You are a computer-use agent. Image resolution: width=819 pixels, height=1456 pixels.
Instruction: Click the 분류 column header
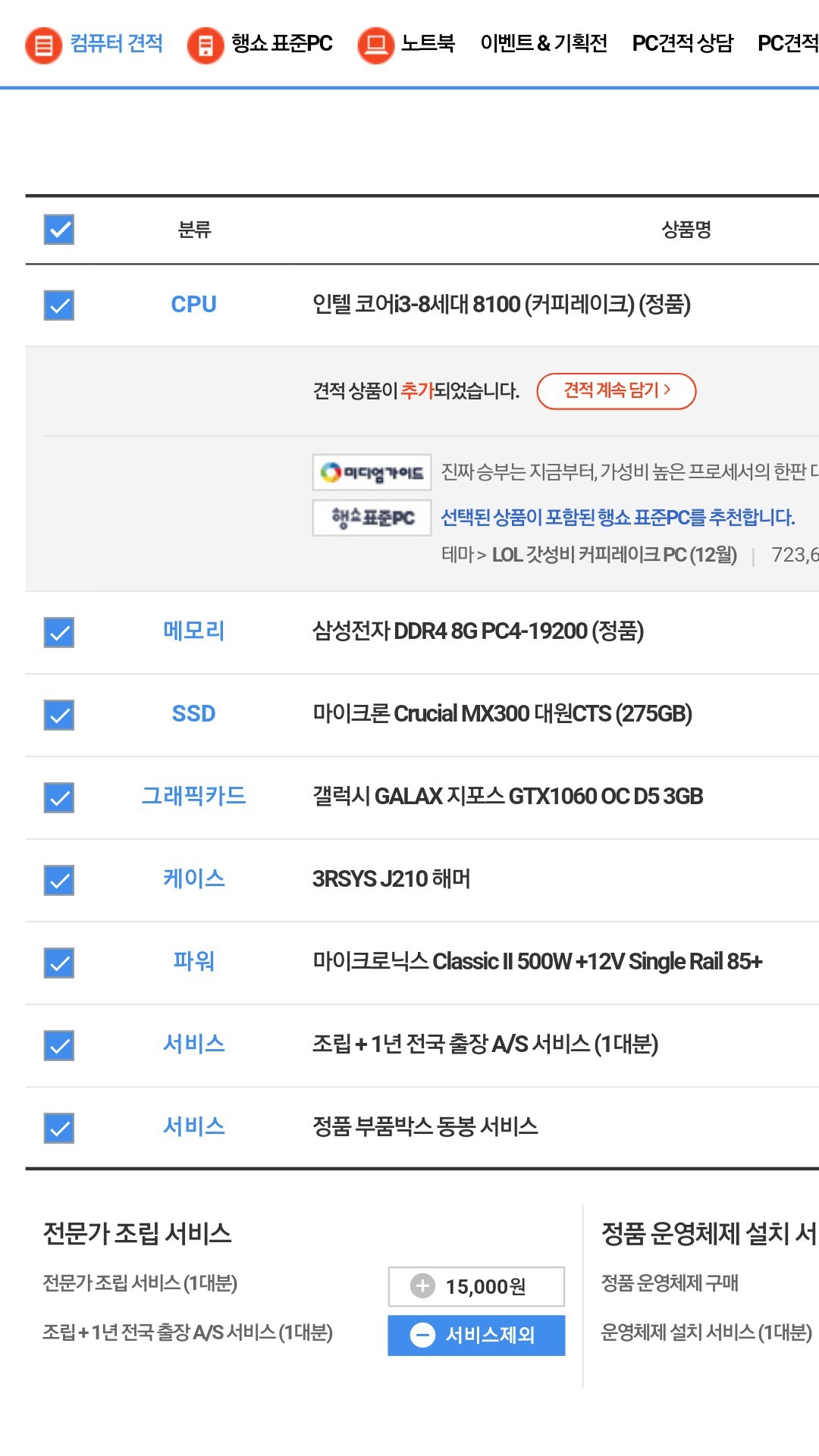tap(194, 230)
